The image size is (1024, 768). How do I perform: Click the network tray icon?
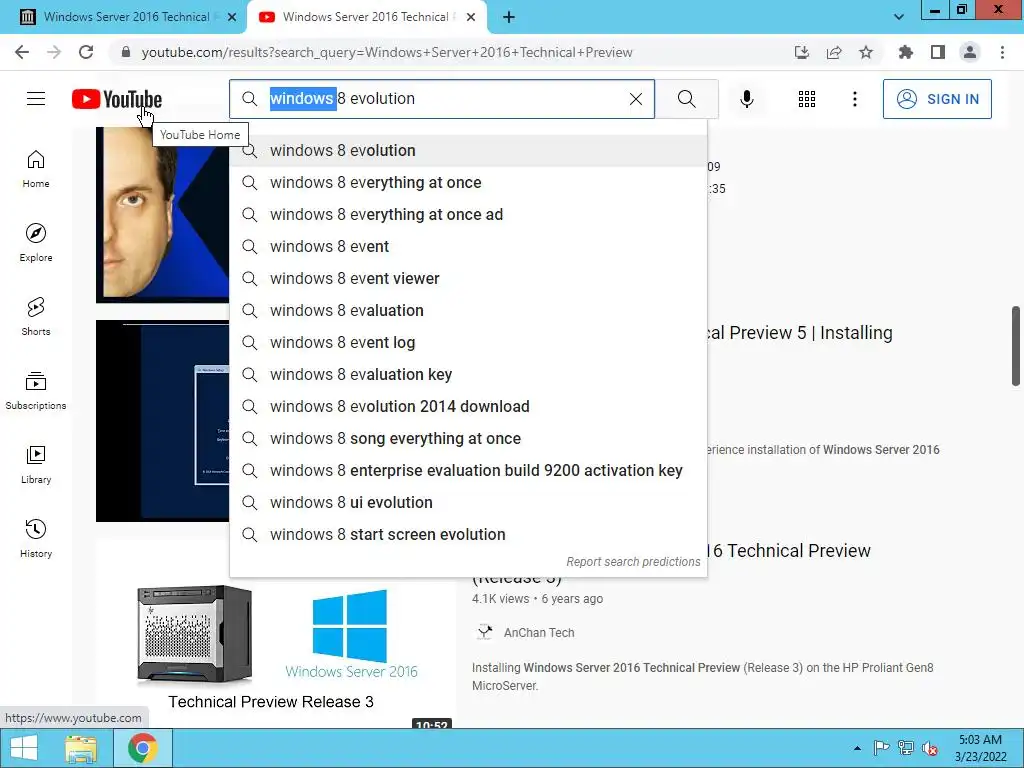[905, 748]
